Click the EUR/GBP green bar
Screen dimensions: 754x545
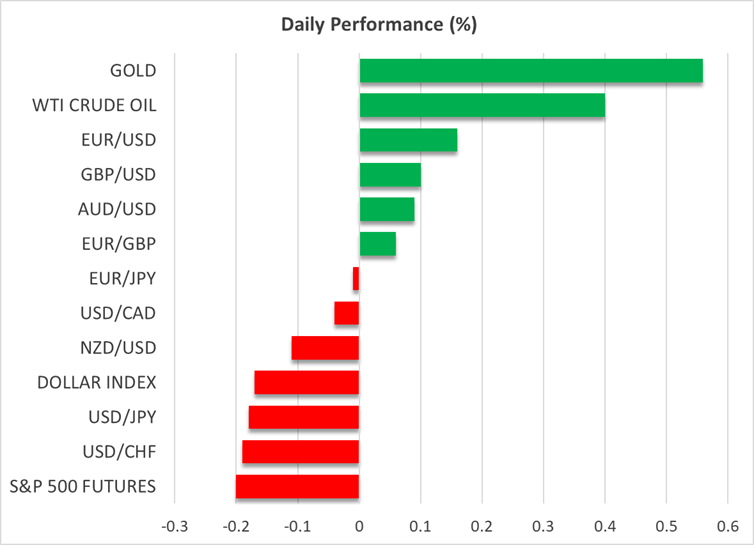click(377, 244)
